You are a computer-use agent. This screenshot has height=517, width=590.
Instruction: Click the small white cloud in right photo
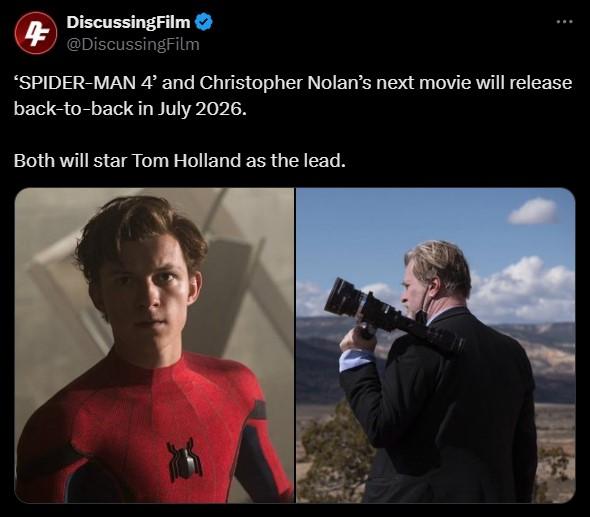[533, 211]
